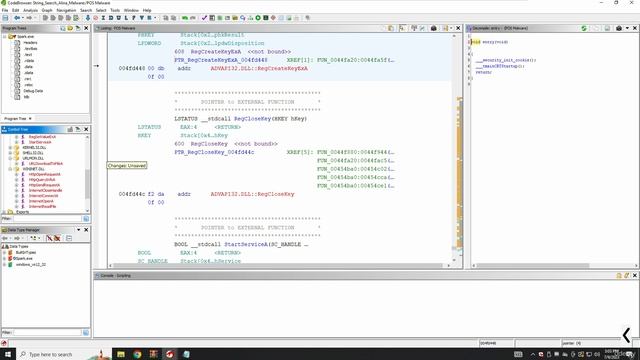Screen dimensions: 640x360
Task: Close the Symbol Tree panel
Action: (86, 129)
